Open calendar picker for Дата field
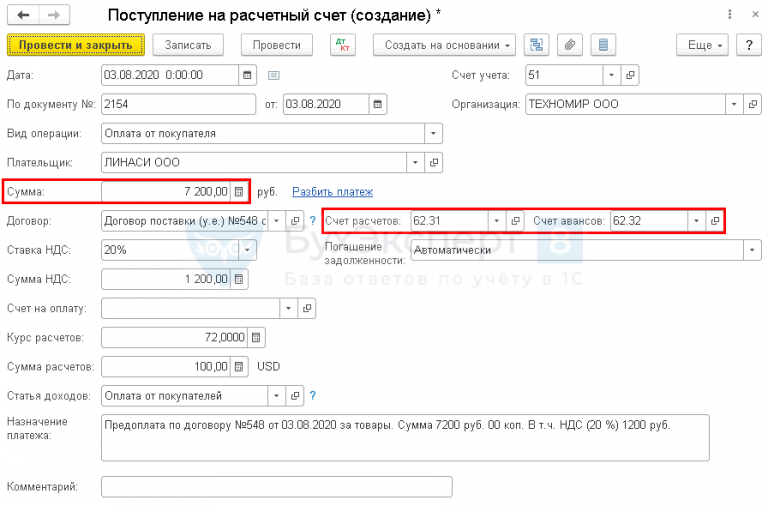Image resolution: width=768 pixels, height=506 pixels. [247, 75]
